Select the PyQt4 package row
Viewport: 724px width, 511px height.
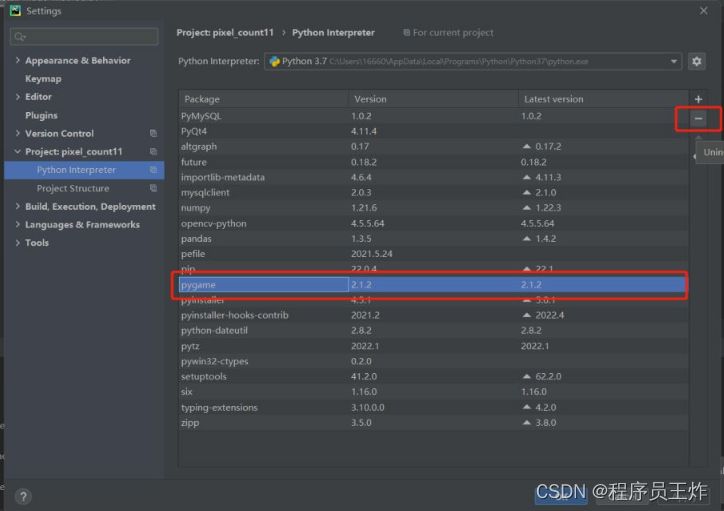pyautogui.click(x=433, y=131)
